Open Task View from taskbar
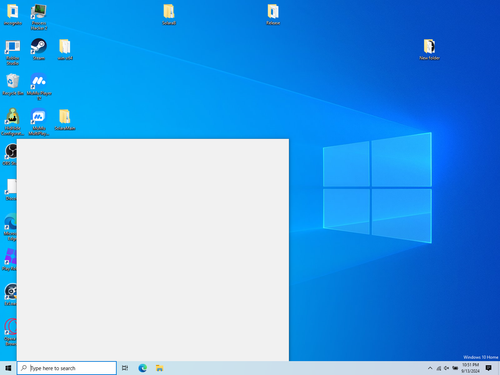Image resolution: width=500 pixels, height=375 pixels. [x=125, y=368]
